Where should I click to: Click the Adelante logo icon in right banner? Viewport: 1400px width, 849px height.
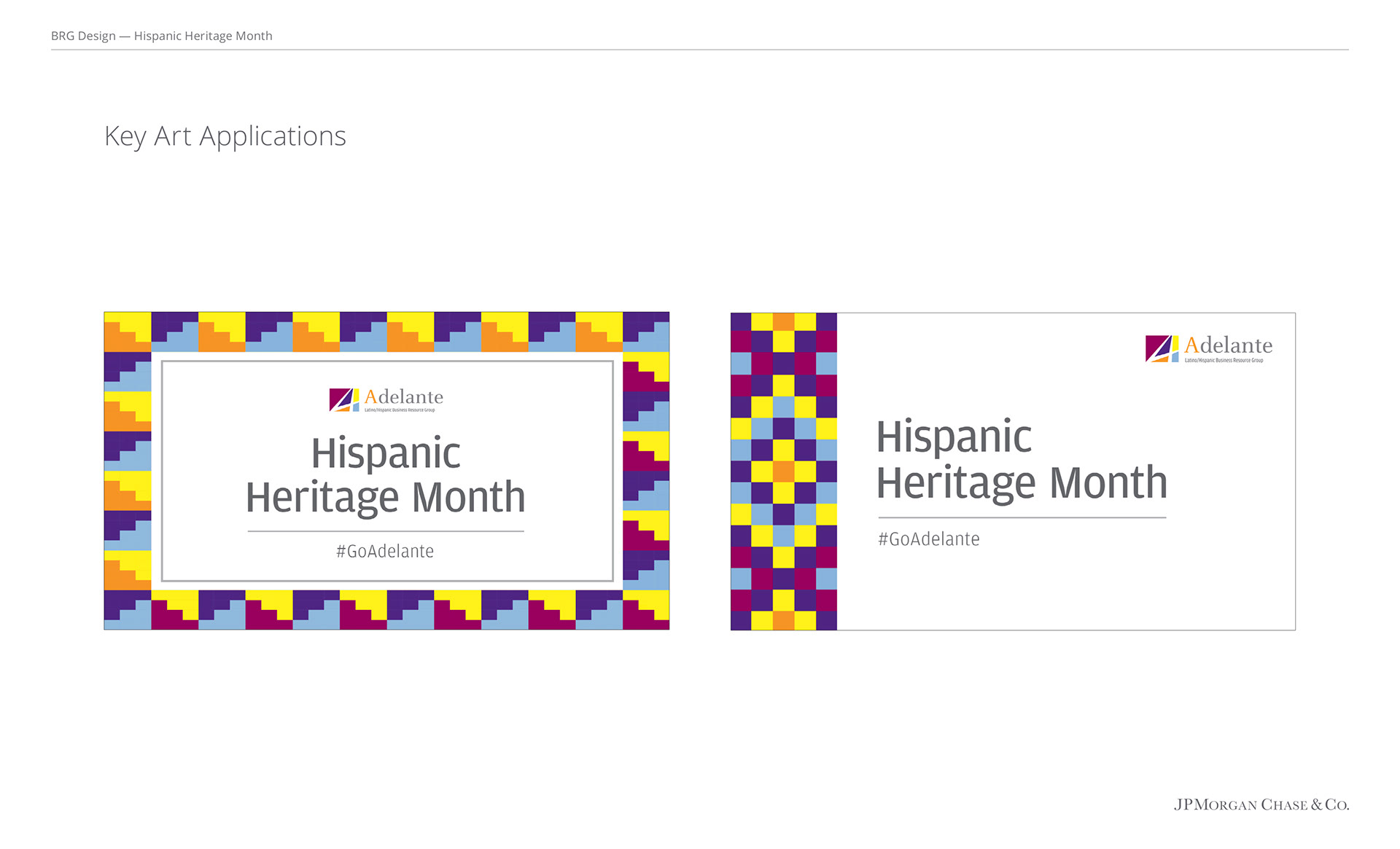click(1162, 348)
